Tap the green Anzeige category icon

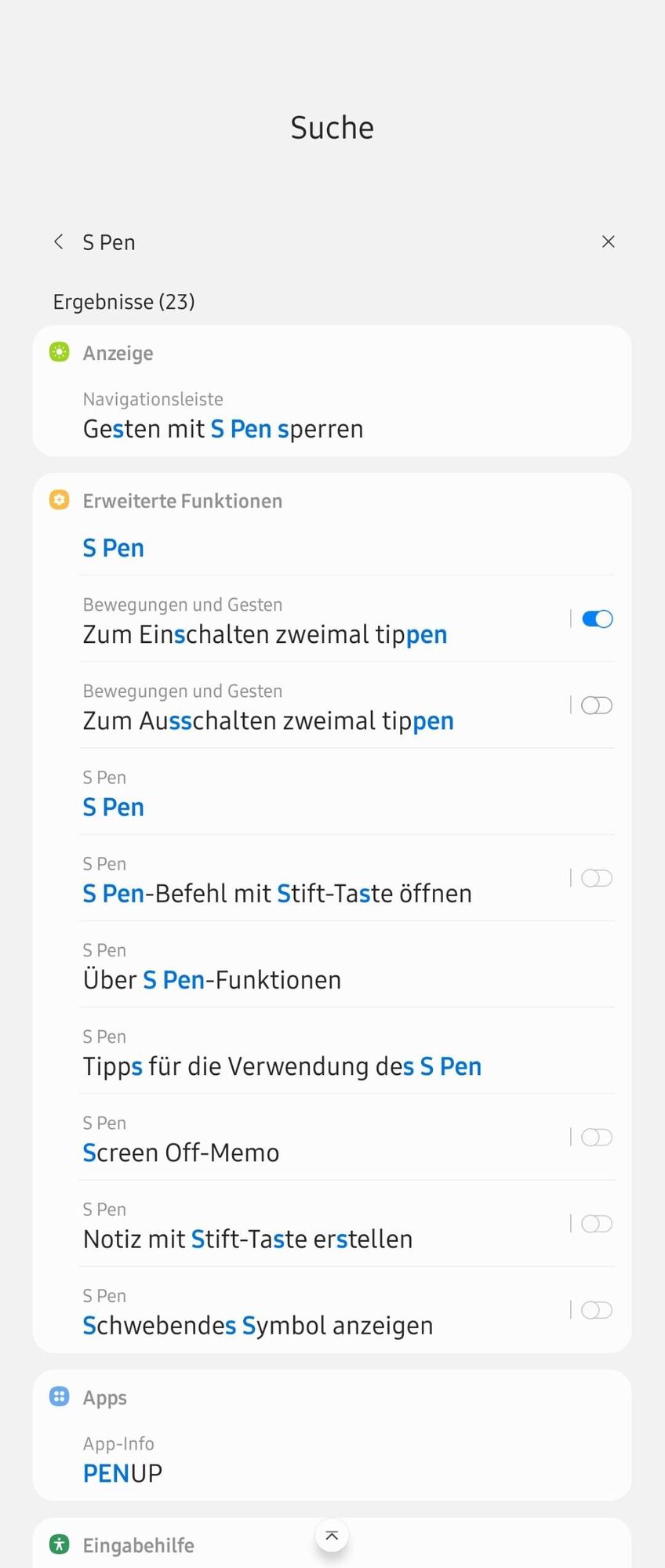coord(60,352)
